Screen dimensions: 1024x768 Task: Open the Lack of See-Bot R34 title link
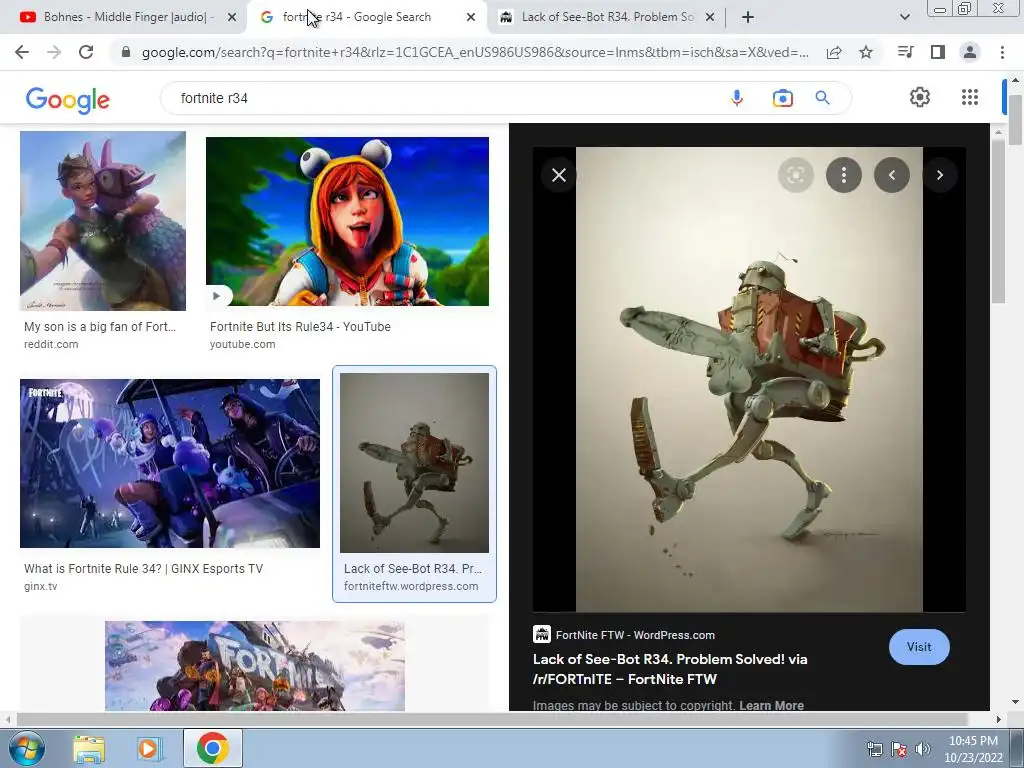[670, 669]
